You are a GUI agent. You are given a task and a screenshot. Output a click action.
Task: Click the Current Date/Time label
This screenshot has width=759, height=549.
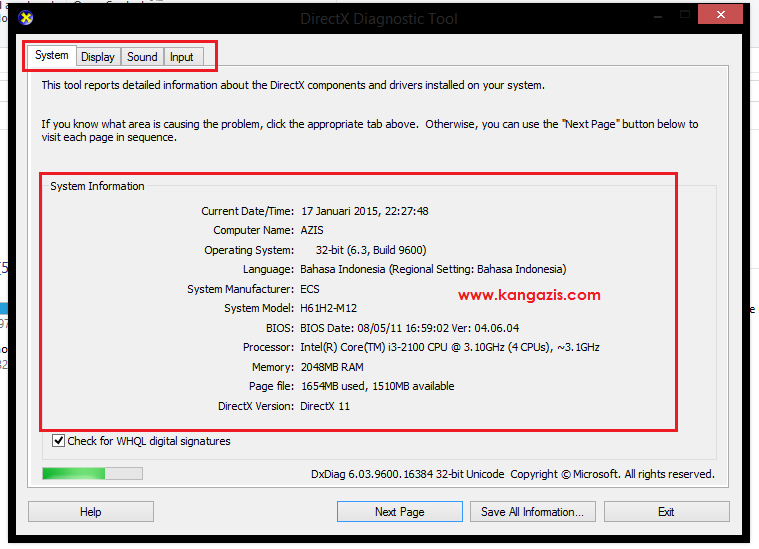point(247,211)
